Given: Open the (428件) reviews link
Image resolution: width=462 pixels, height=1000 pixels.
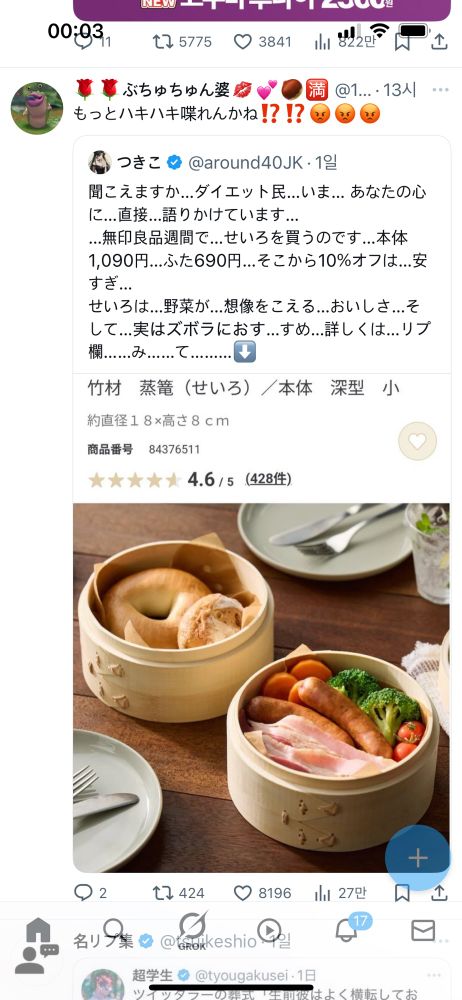Looking at the screenshot, I should point(269,479).
